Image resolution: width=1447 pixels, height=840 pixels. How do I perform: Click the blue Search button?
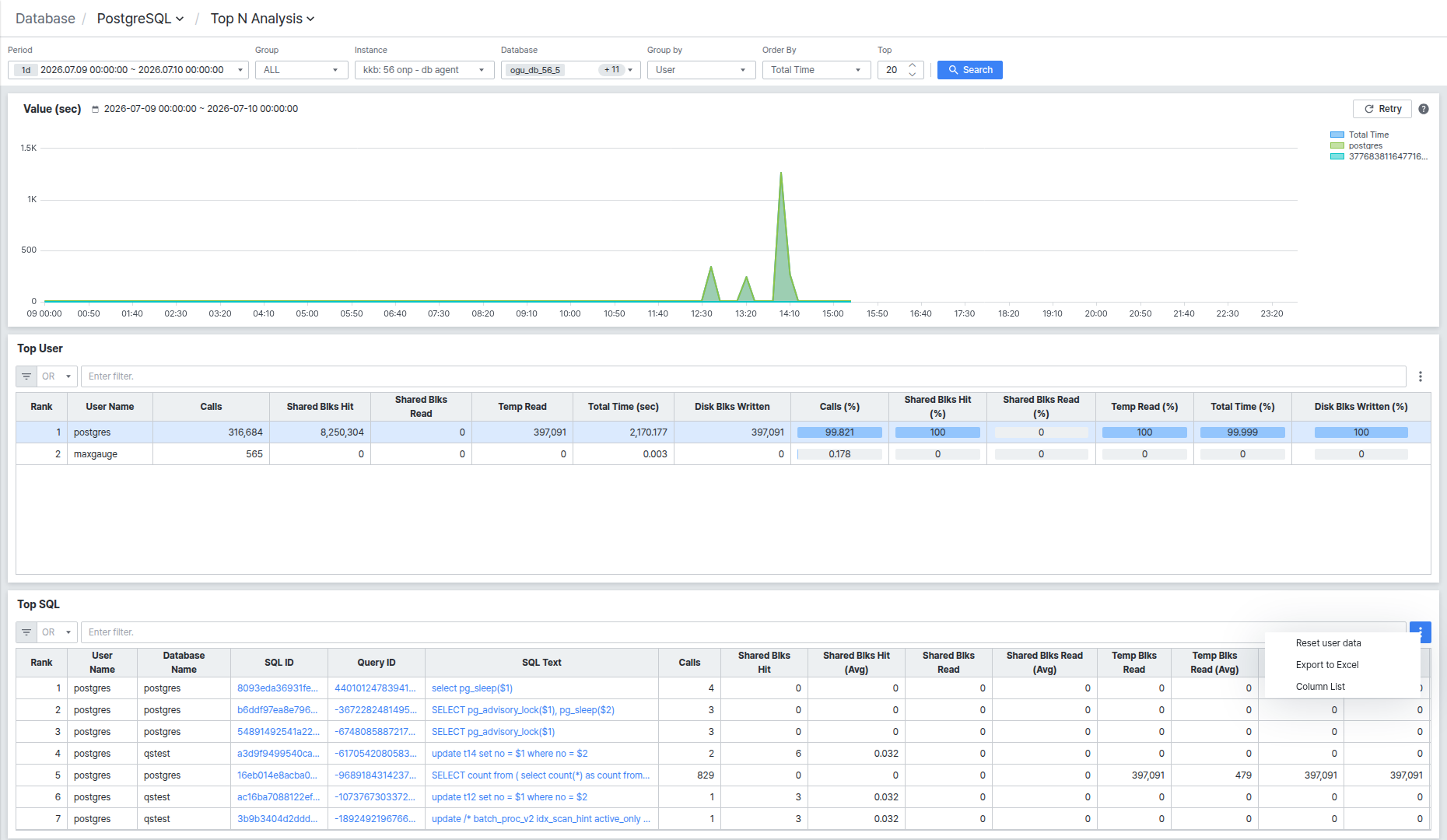[x=969, y=70]
